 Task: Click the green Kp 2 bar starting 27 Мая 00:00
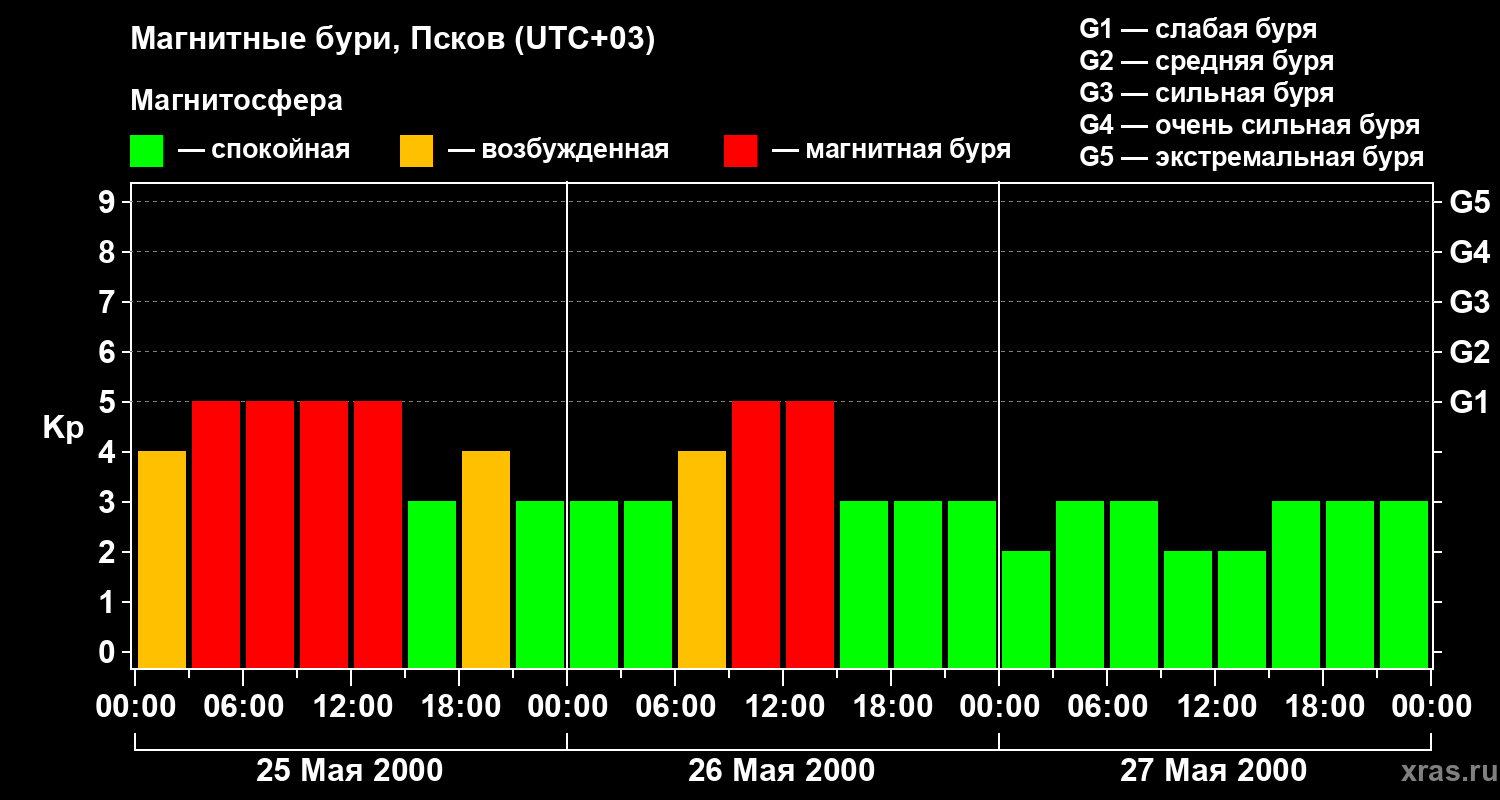coord(1026,610)
